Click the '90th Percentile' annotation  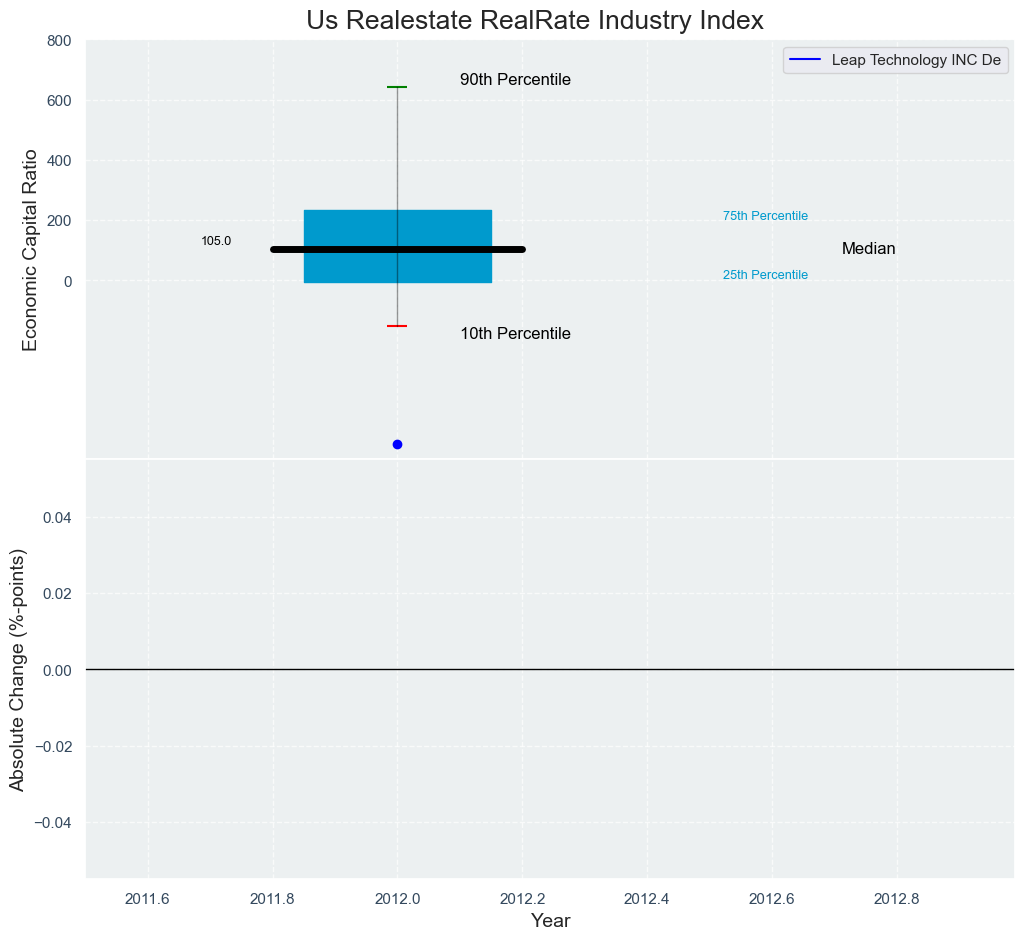point(515,80)
